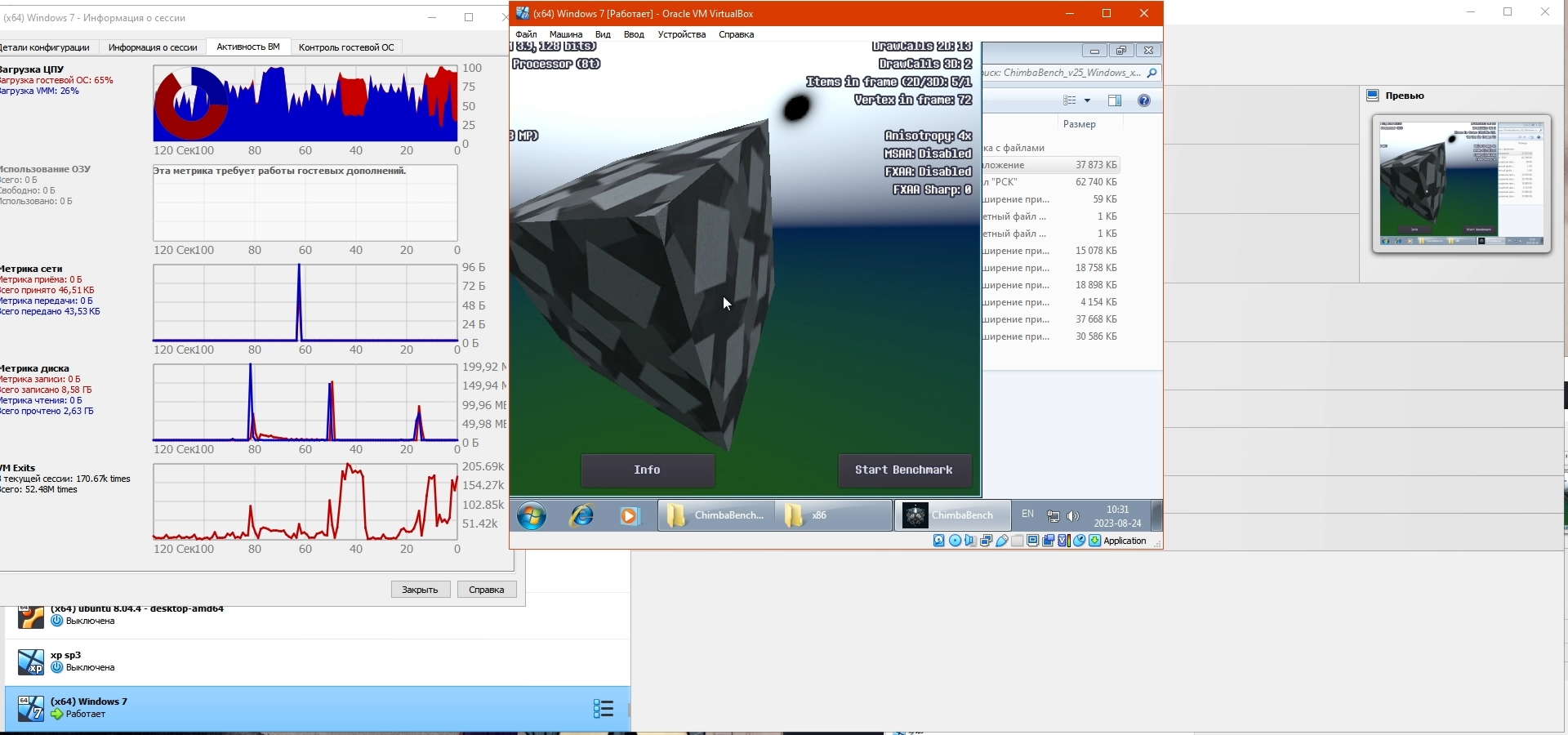
Task: Click the Explorer search input field
Action: [x=1062, y=73]
